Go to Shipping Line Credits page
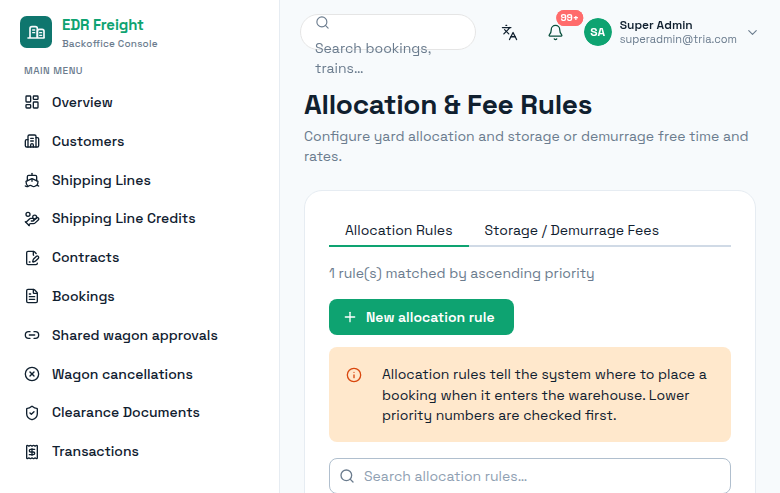Image resolution: width=780 pixels, height=493 pixels. click(x=123, y=218)
